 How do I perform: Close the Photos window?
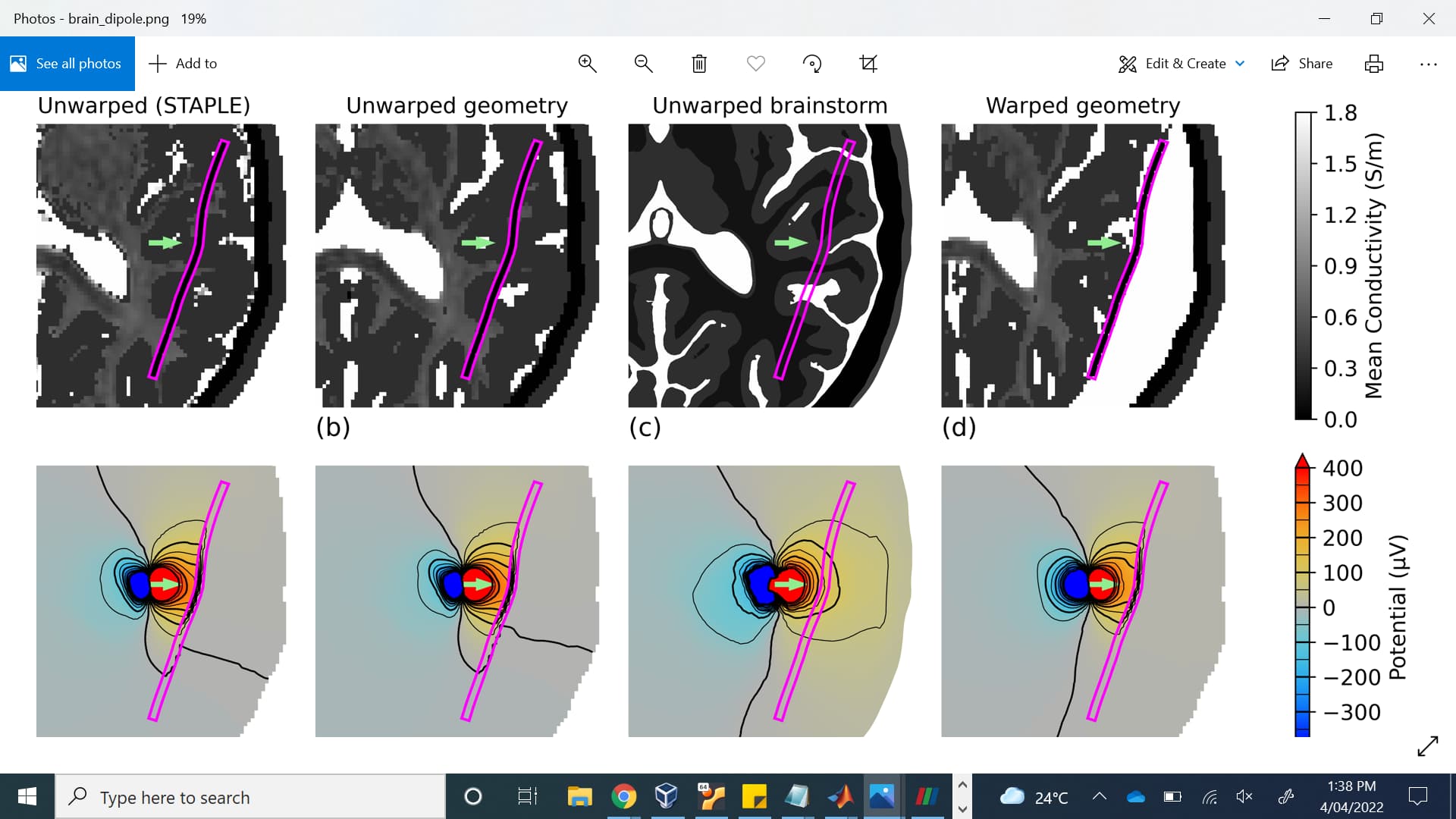pos(1429,18)
